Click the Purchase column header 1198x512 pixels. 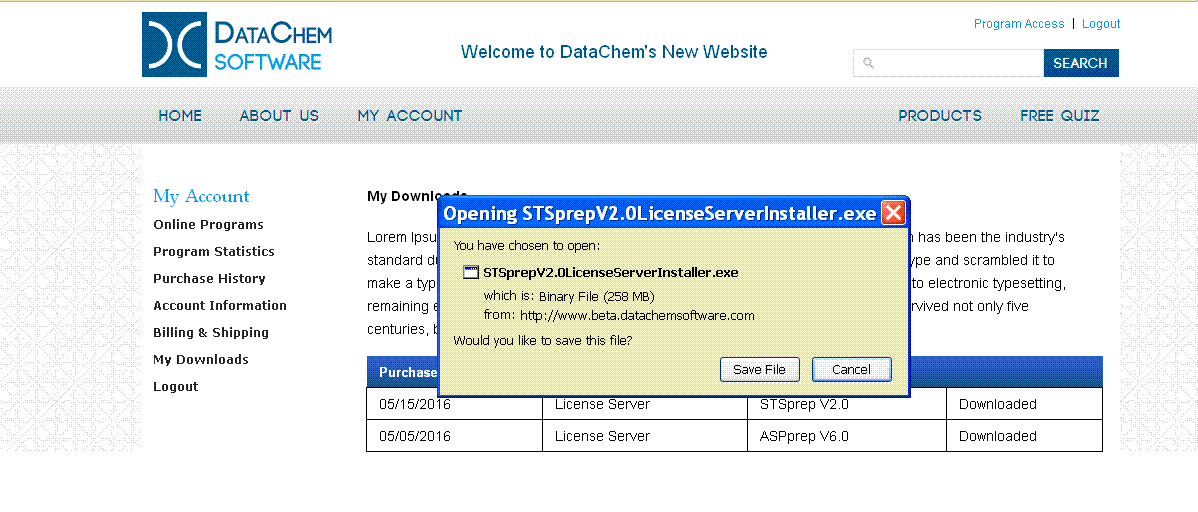[x=408, y=372]
